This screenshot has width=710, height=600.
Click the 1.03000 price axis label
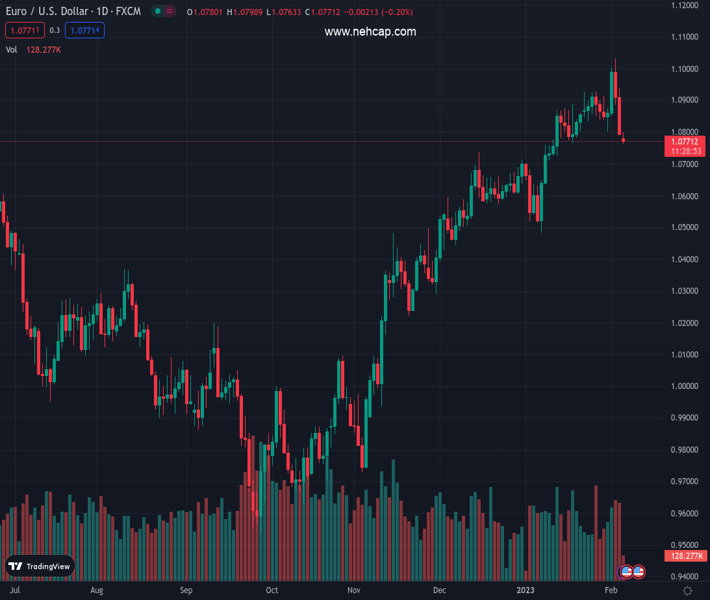coord(685,291)
